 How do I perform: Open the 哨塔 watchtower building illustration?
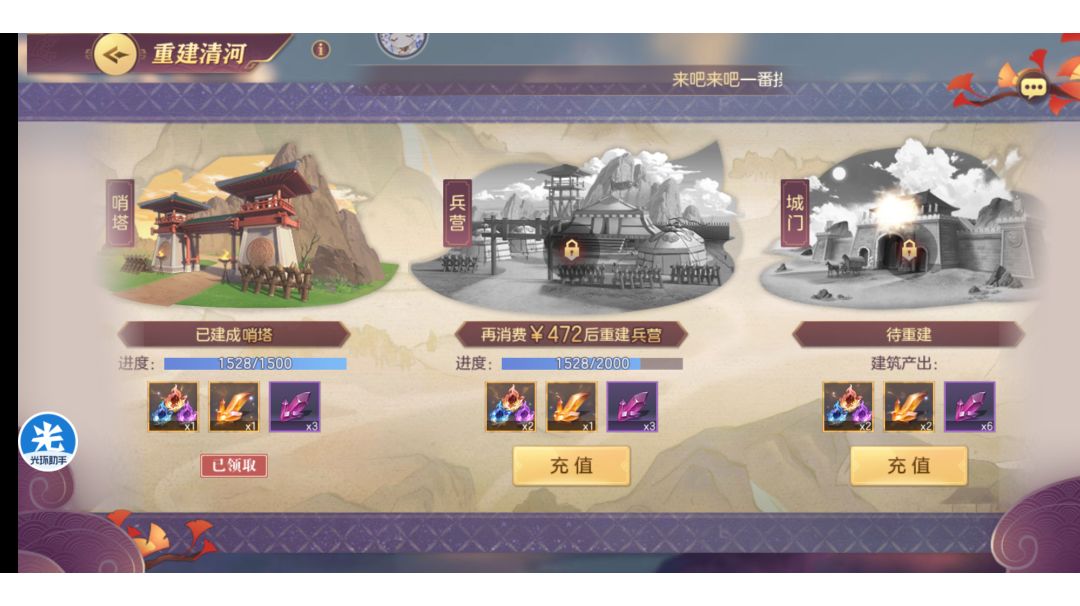(248, 227)
